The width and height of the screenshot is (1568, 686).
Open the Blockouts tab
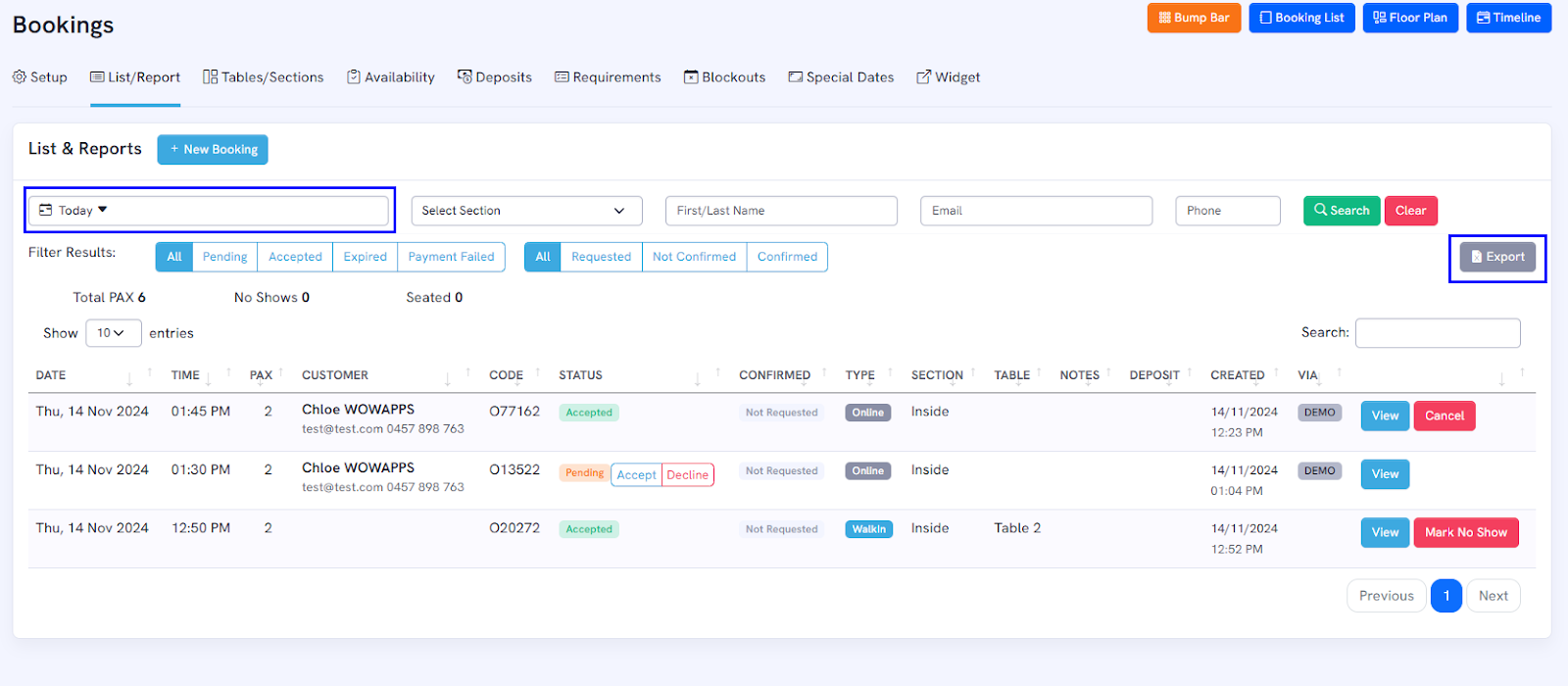(x=724, y=77)
